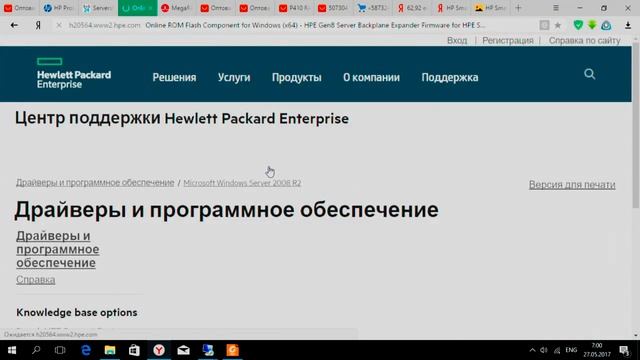Bookmark this page with the star icon
Viewport: 640px width, 360px height.
558,25
